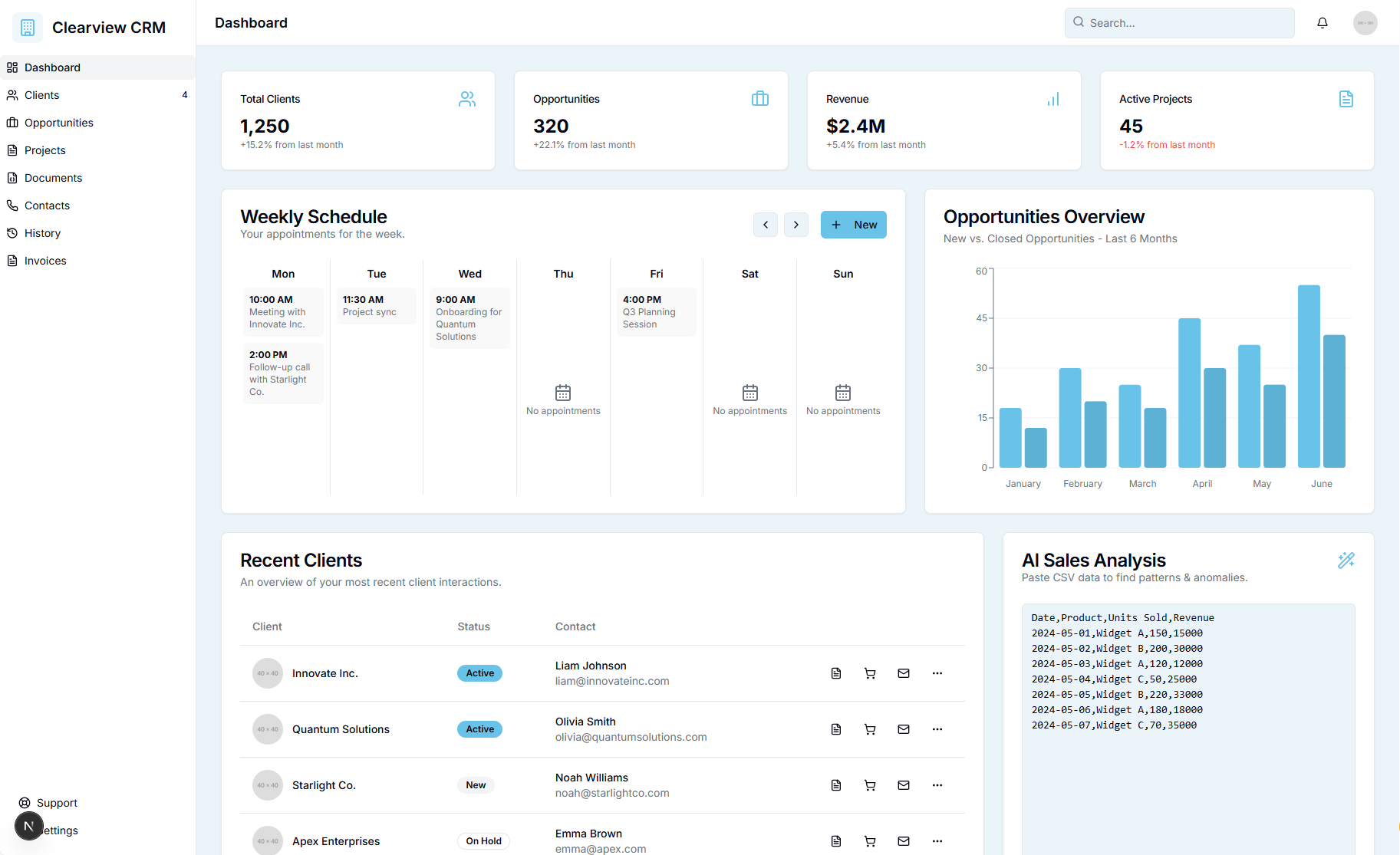
Task: Open the document icon for Innovate Inc.
Action: [x=835, y=673]
